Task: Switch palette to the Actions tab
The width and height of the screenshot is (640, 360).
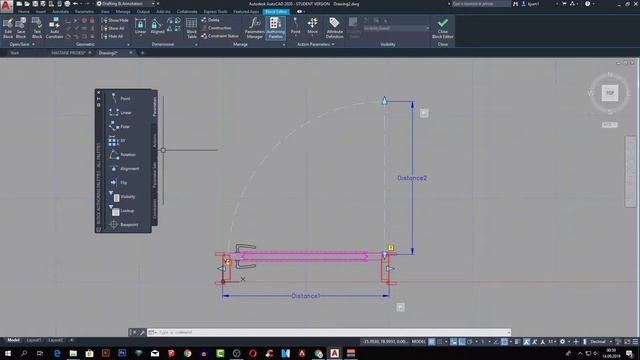Action: tap(155, 140)
